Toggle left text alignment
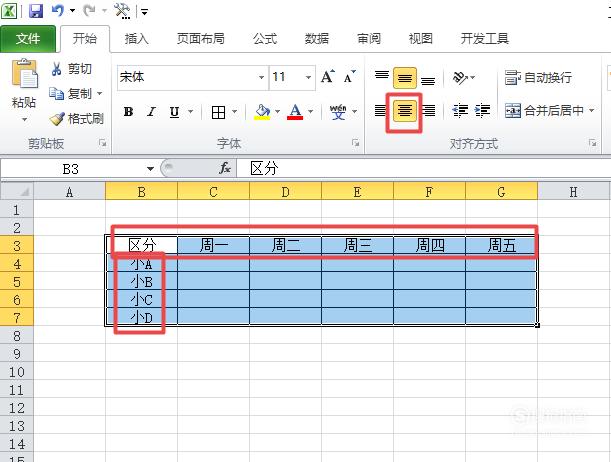The width and height of the screenshot is (611, 462). coord(380,111)
